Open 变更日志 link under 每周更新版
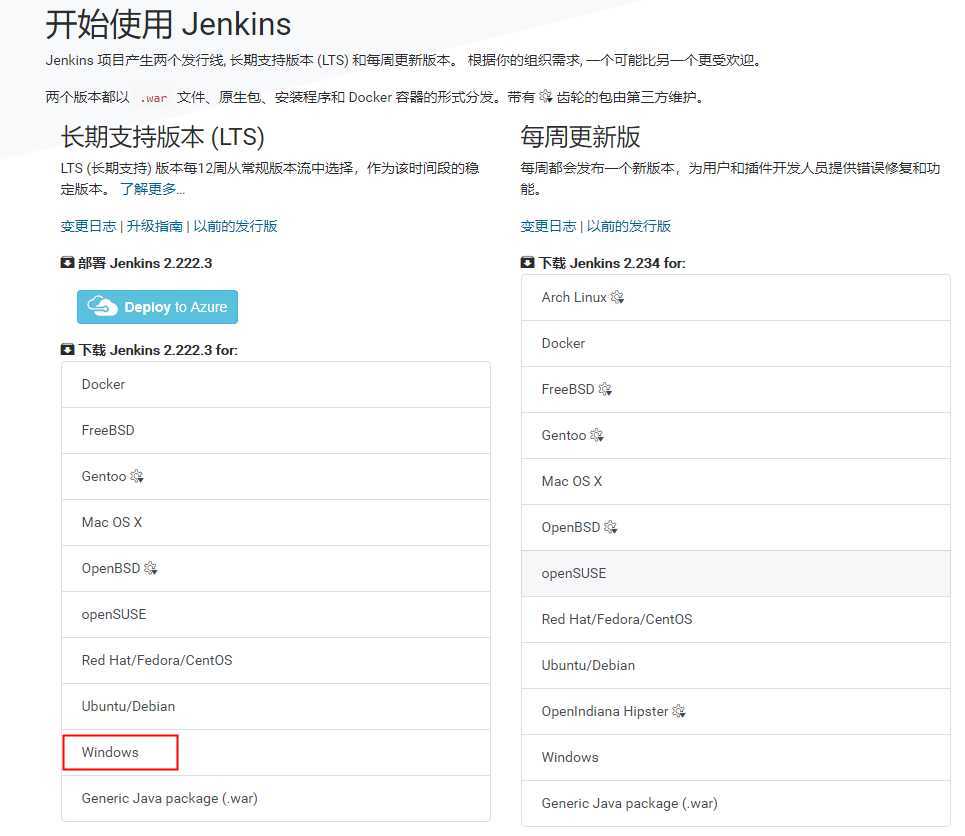Image resolution: width=965 pixels, height=836 pixels. [548, 226]
